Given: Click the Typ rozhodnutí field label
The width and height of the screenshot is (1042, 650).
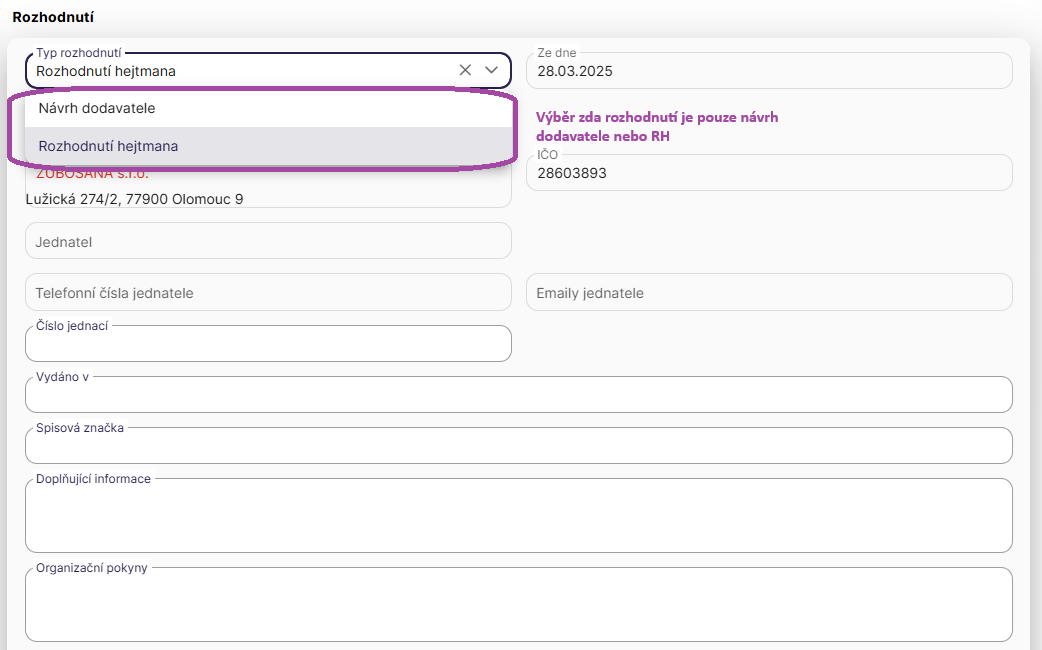Looking at the screenshot, I should coord(78,52).
